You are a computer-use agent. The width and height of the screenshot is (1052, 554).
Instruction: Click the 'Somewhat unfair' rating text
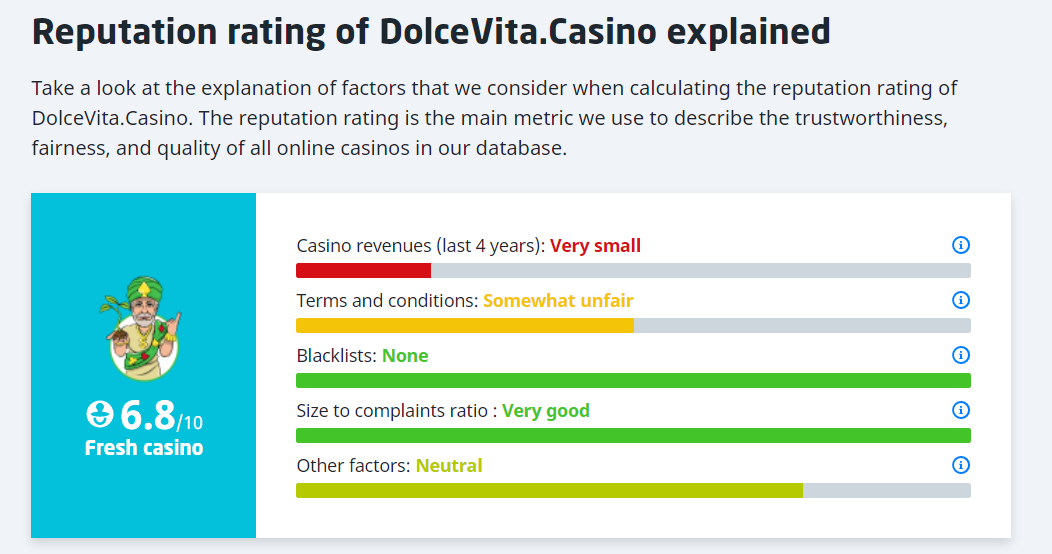pos(558,300)
